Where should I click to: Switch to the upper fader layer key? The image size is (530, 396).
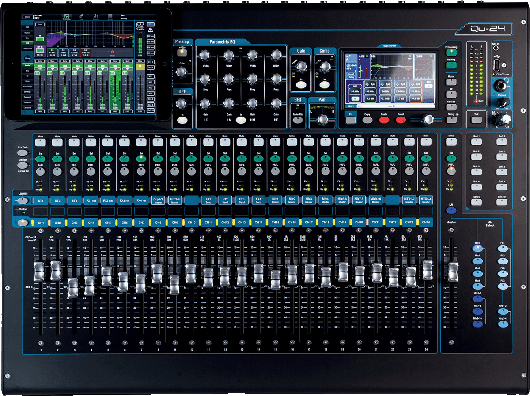23,200
